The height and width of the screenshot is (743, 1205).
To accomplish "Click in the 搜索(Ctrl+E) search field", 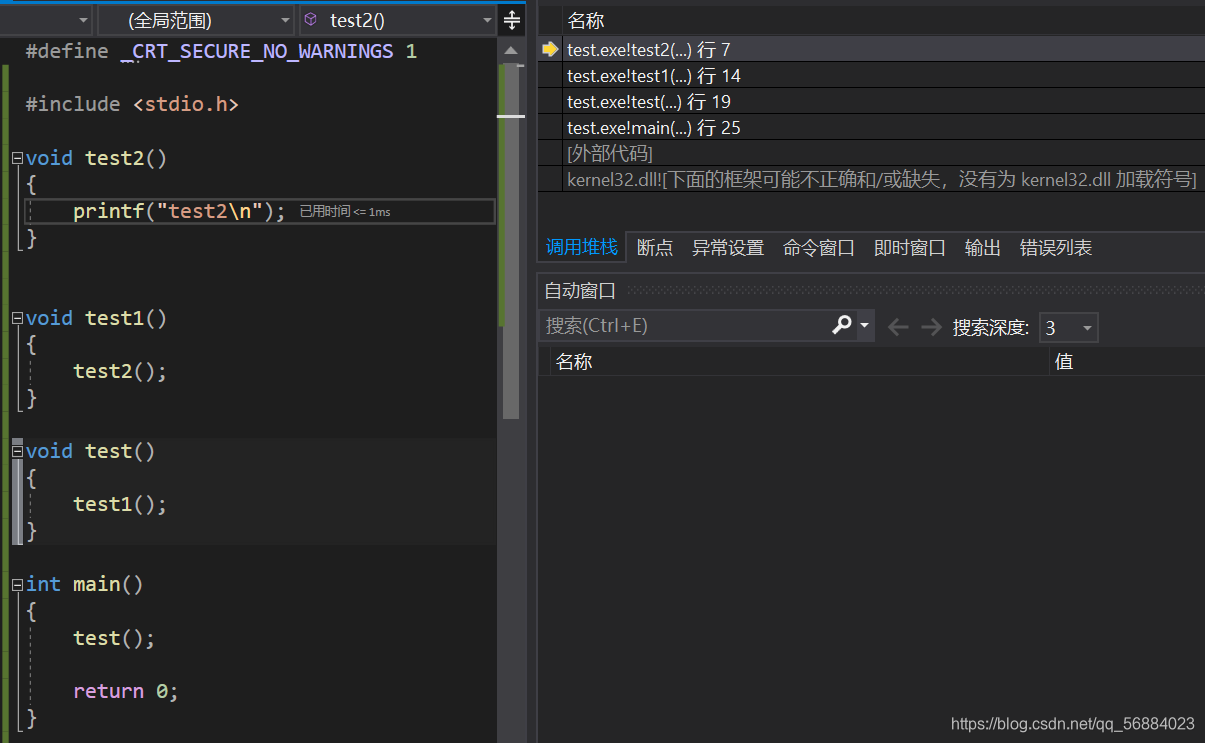I will (x=685, y=326).
